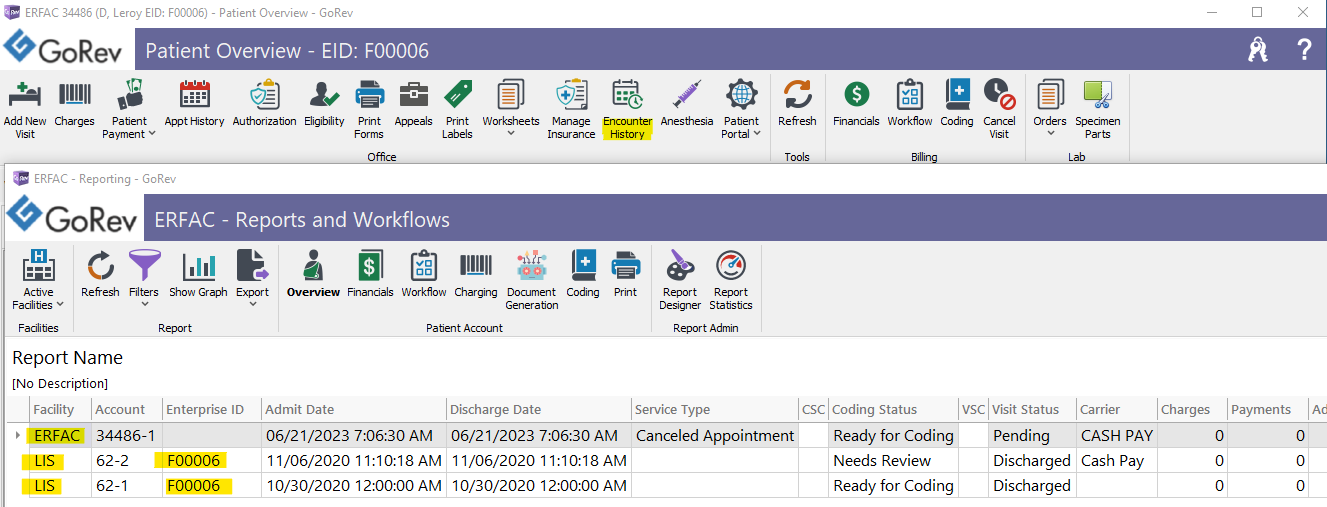Open Anesthesia syringe icon
Screen dimensions: 1327x507
[x=687, y=104]
